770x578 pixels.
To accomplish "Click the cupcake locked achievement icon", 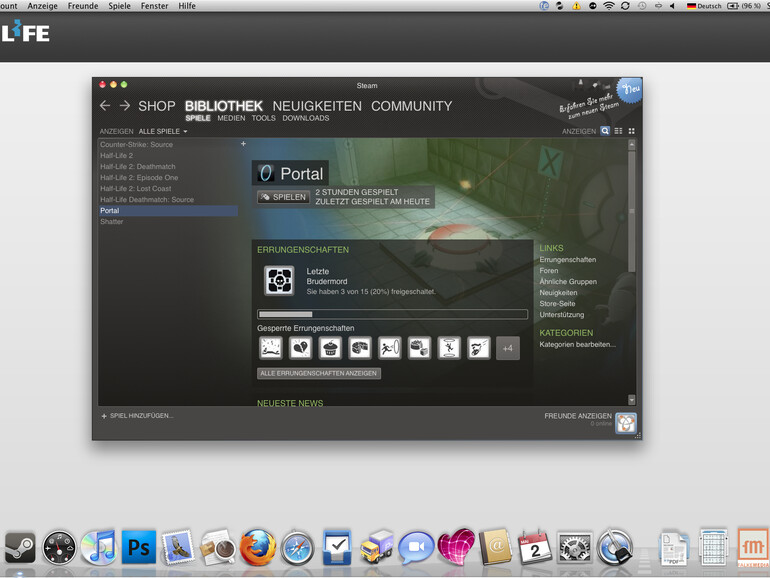I will pyautogui.click(x=330, y=348).
